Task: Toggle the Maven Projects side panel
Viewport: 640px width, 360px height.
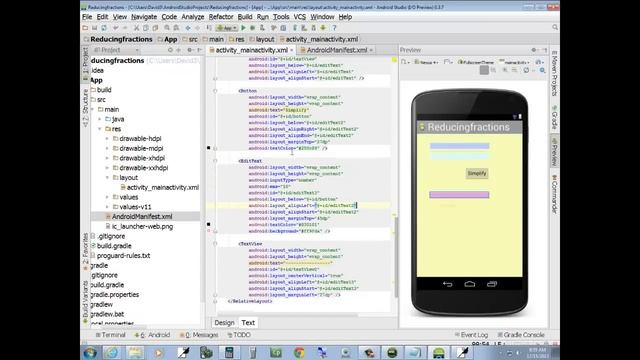Action: pyautogui.click(x=554, y=73)
